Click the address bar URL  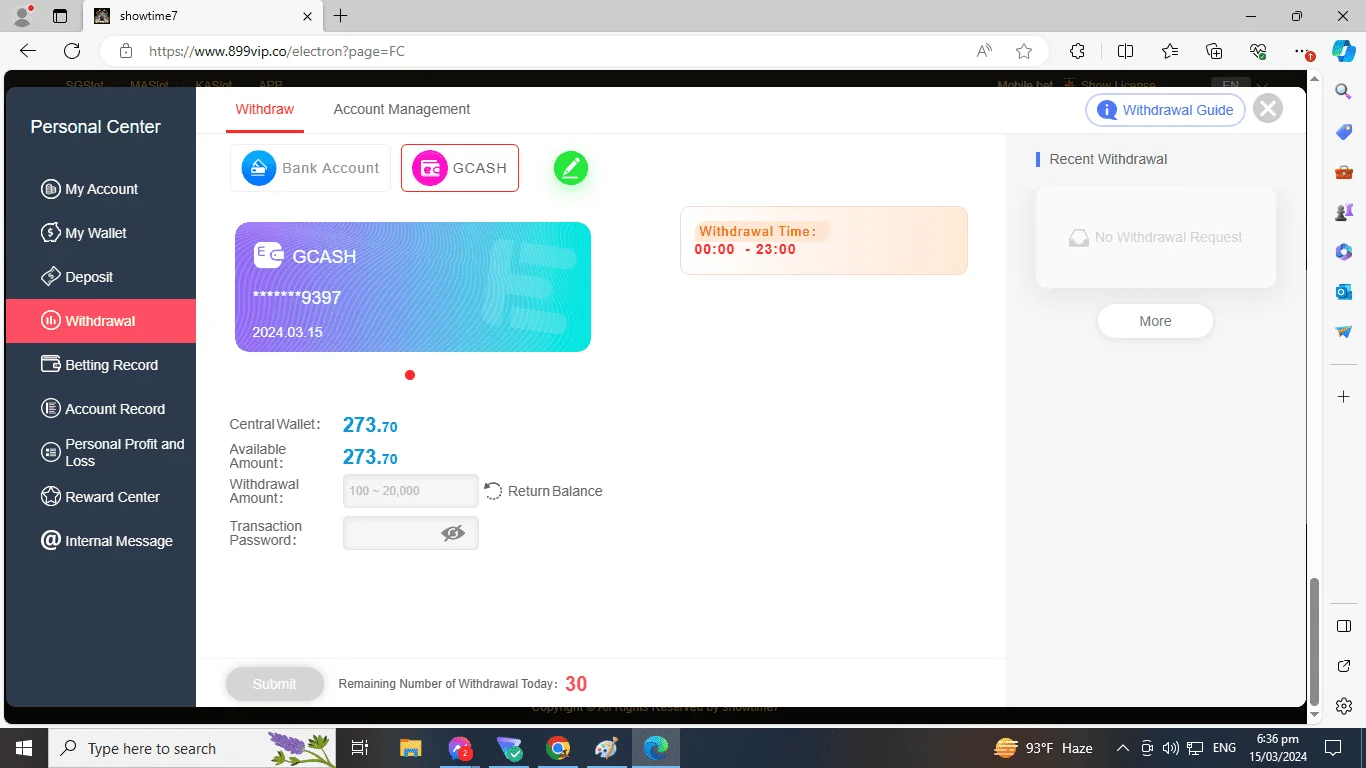click(277, 51)
